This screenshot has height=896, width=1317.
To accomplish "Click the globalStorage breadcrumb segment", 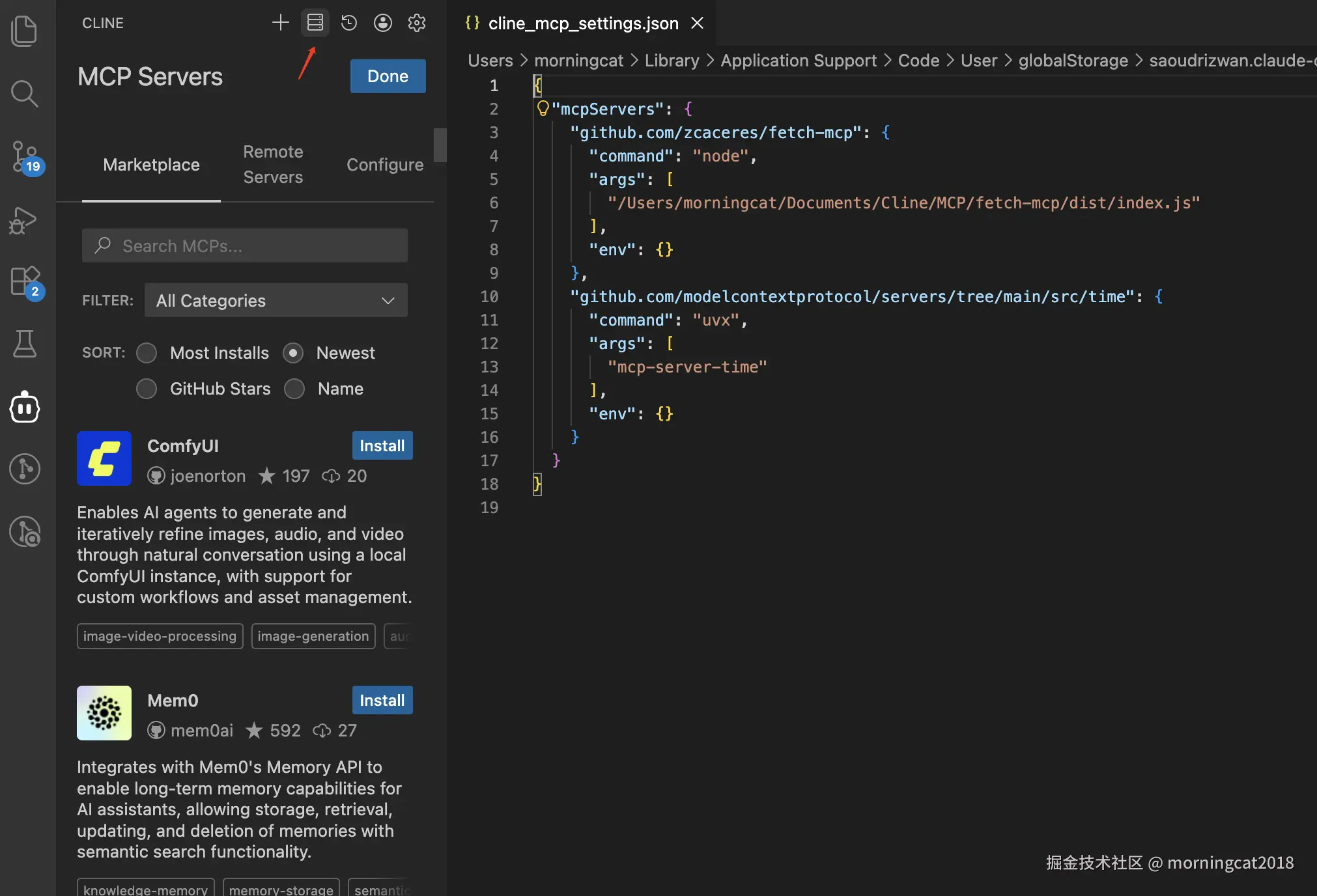I will pyautogui.click(x=1073, y=61).
